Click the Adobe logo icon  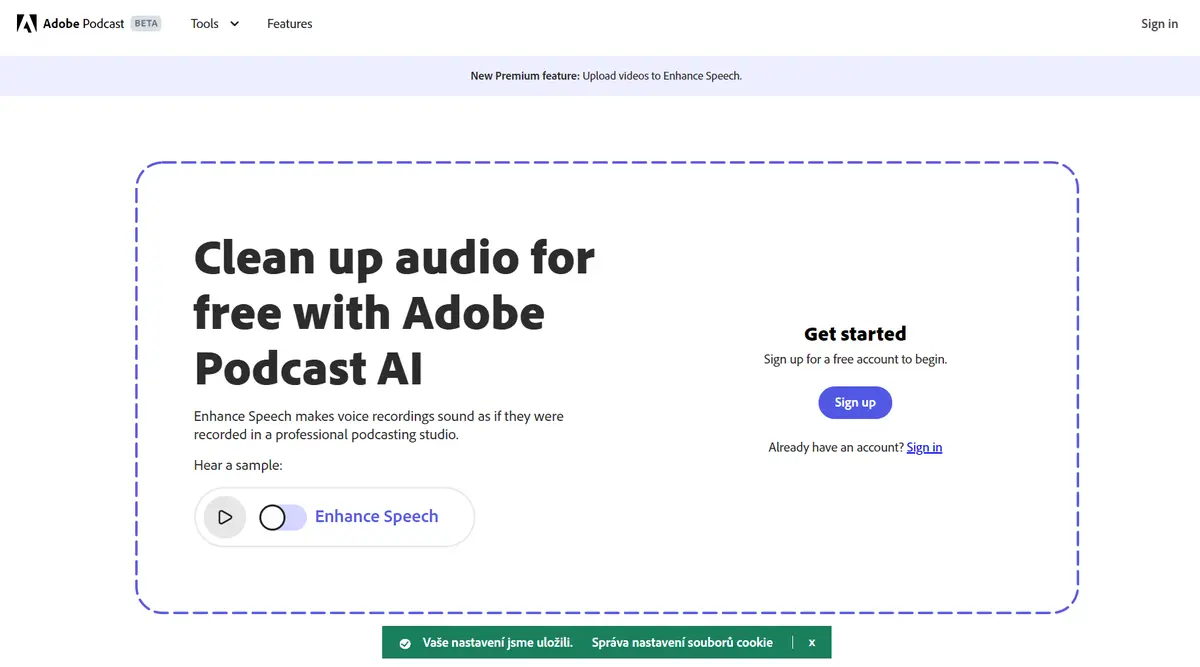click(27, 23)
